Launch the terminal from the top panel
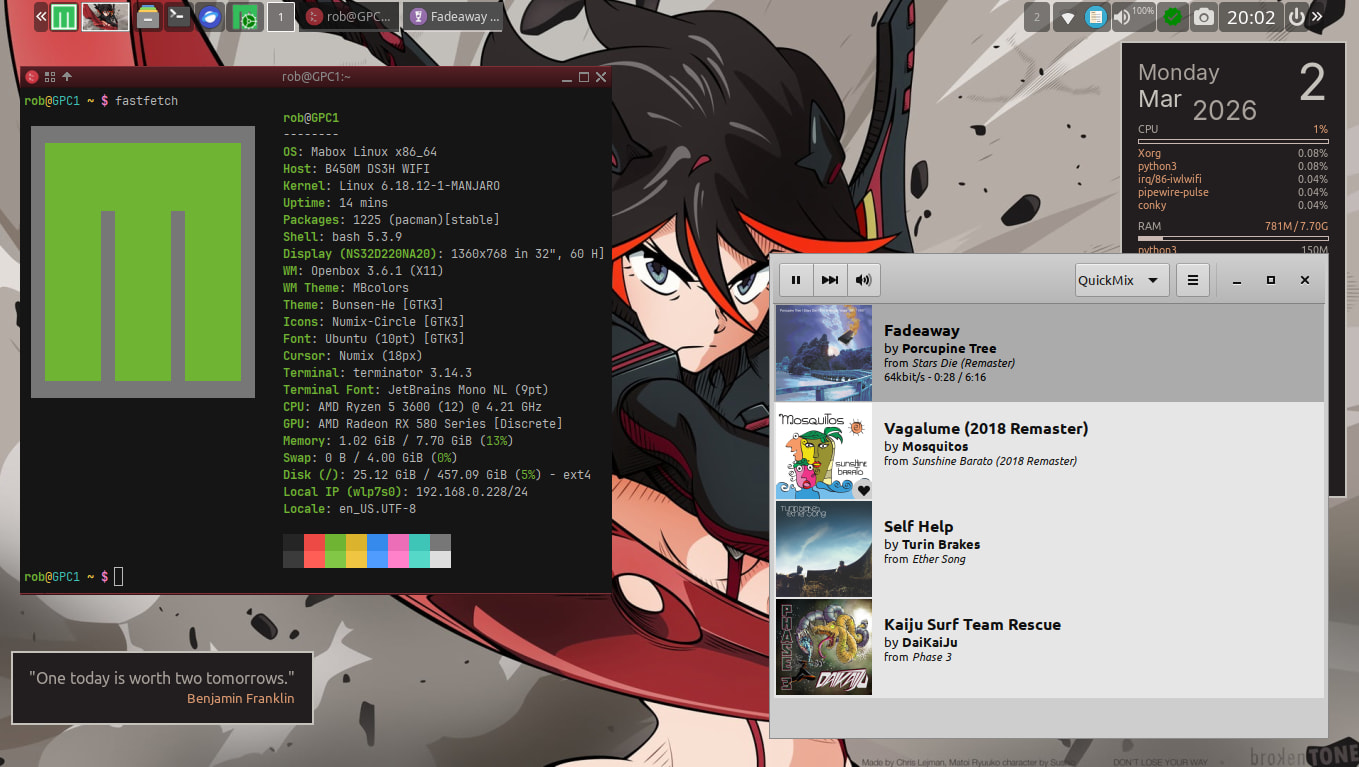This screenshot has height=767, width=1359. pyautogui.click(x=179, y=17)
